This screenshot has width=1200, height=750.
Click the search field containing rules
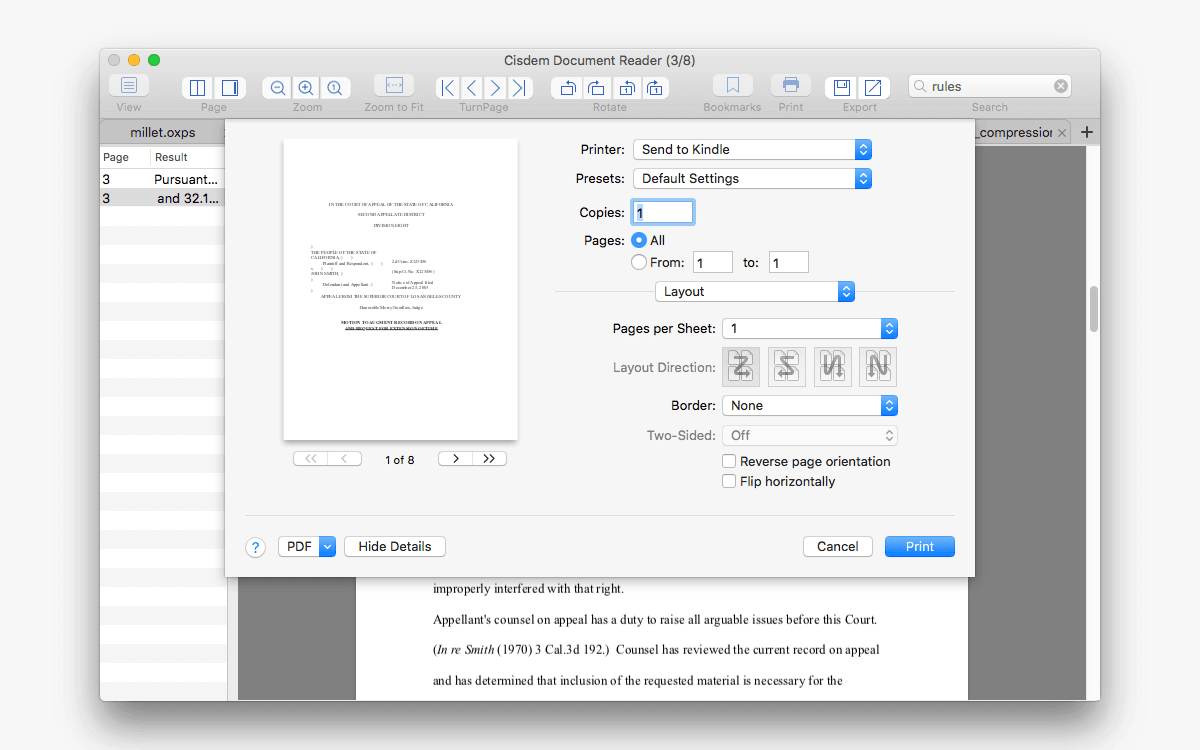(x=990, y=86)
